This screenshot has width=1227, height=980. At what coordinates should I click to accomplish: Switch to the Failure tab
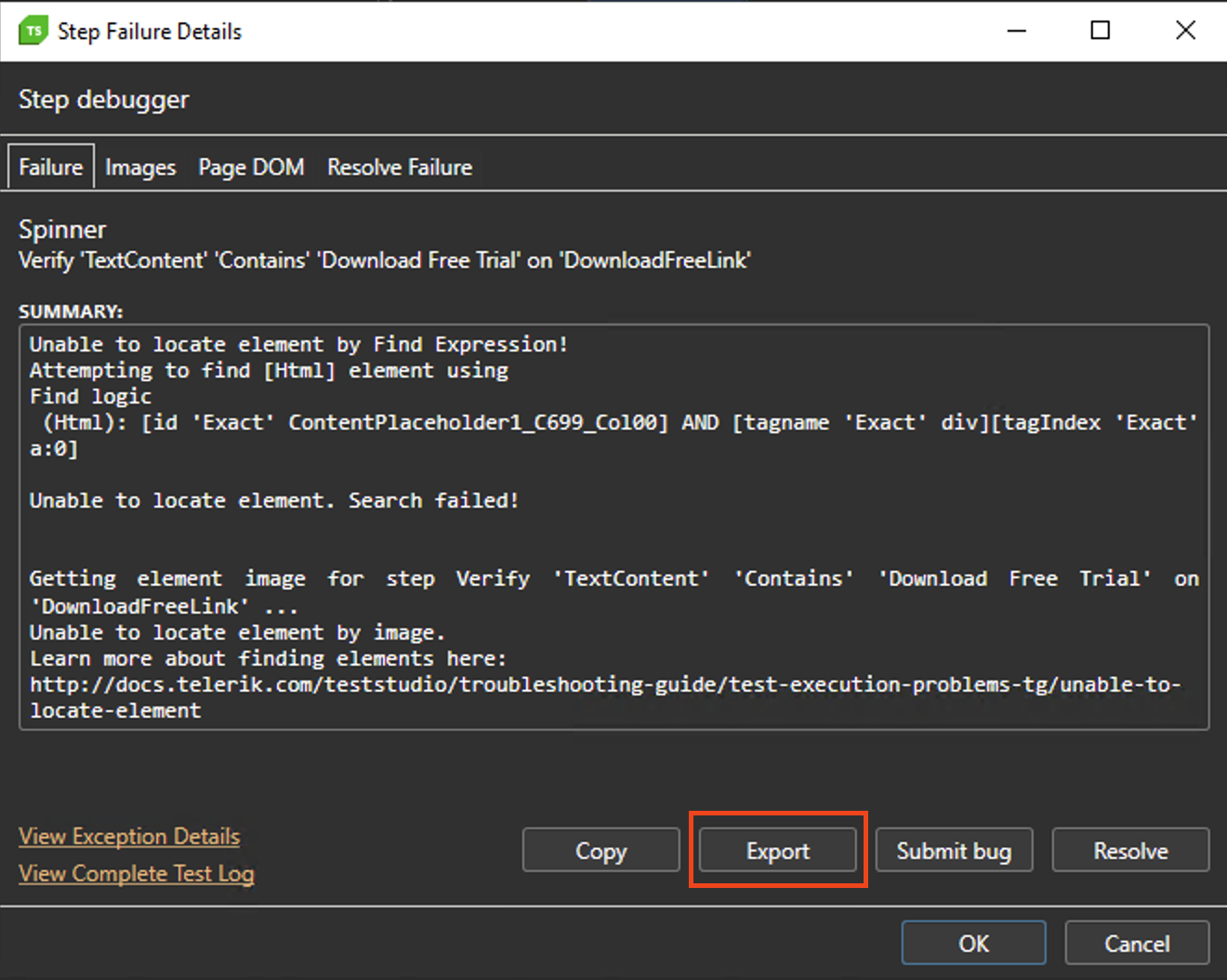51,167
